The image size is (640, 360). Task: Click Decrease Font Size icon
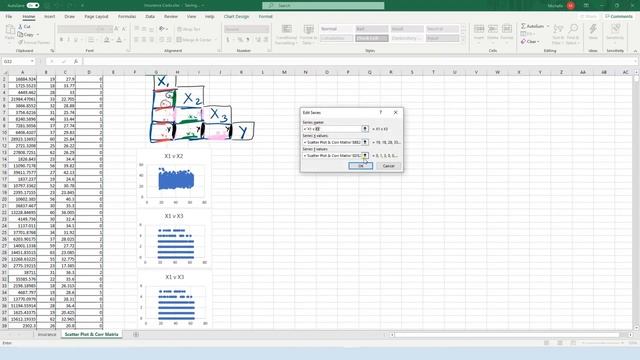[x=124, y=29]
